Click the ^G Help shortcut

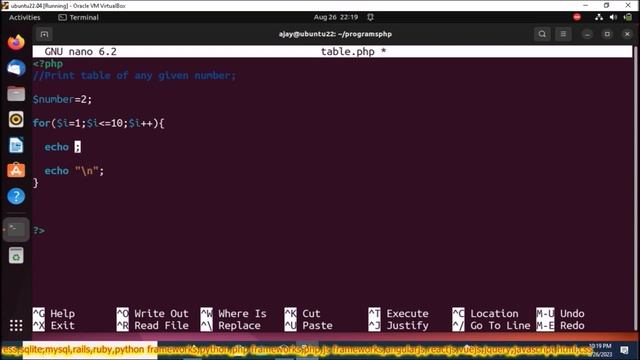(x=54, y=313)
